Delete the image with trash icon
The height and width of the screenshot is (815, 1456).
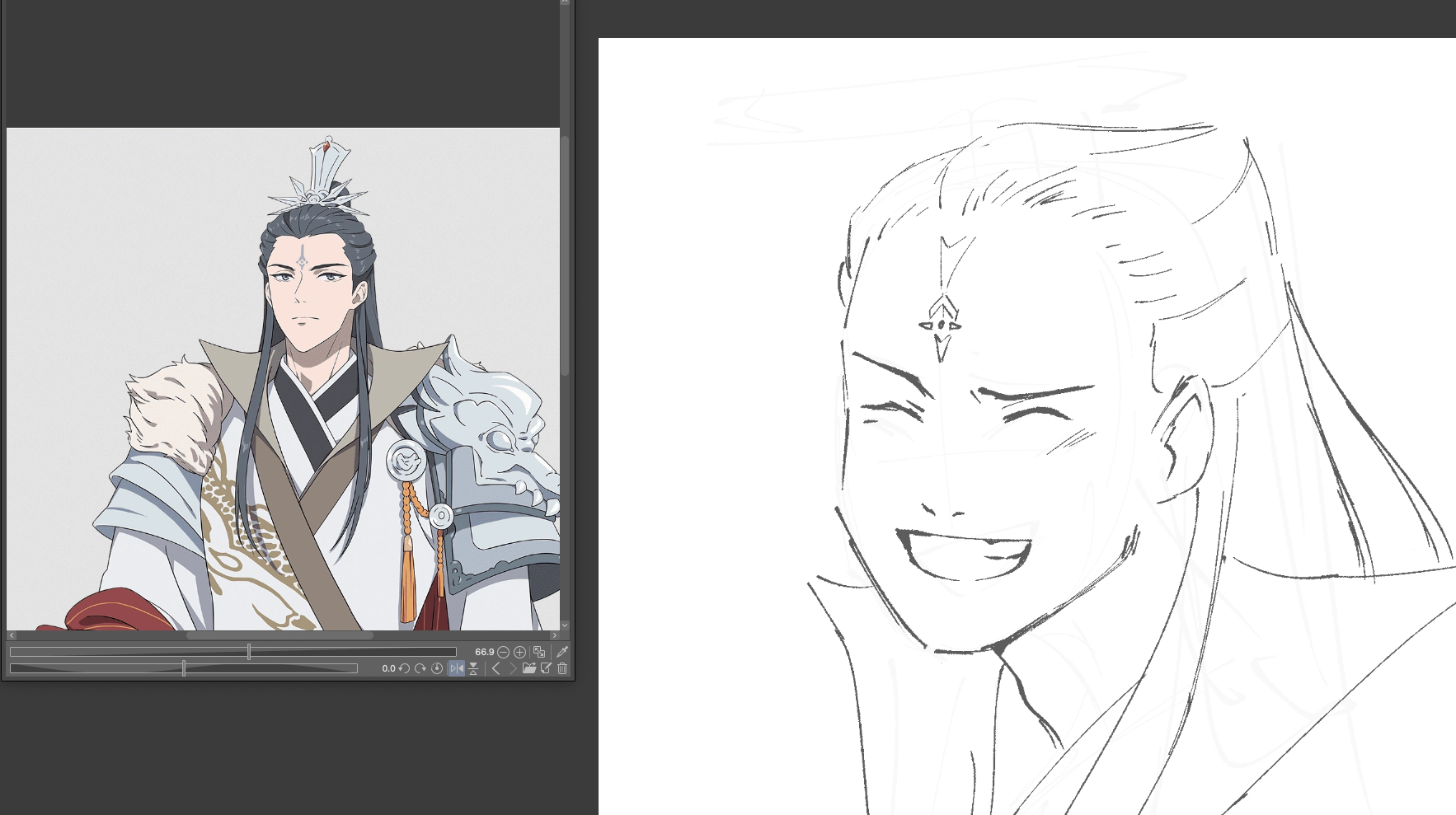(562, 668)
